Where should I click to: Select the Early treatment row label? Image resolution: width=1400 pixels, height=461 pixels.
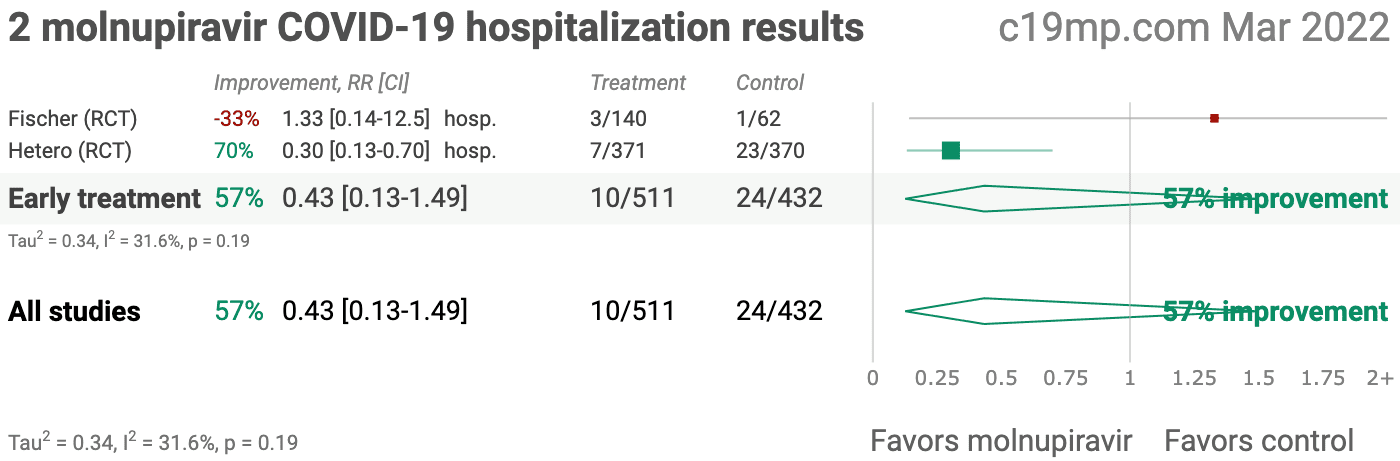click(x=105, y=198)
